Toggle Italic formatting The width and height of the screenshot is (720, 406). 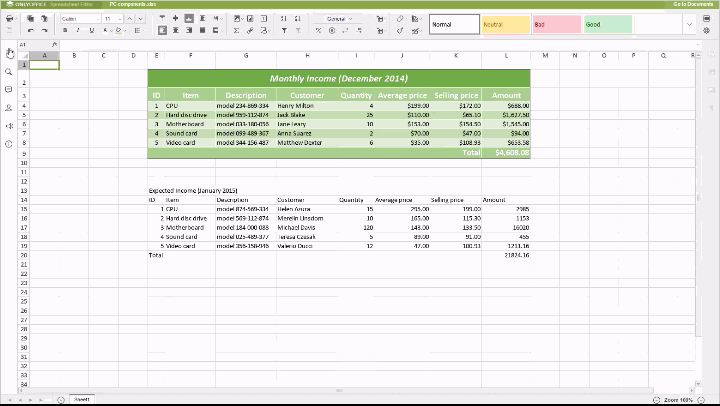[x=78, y=31]
